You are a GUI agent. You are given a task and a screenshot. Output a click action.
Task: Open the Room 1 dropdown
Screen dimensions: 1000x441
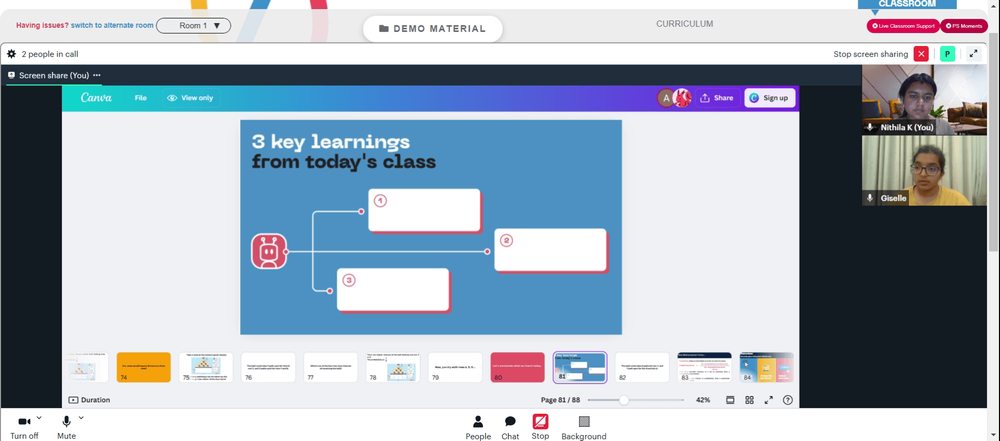pyautogui.click(x=193, y=26)
